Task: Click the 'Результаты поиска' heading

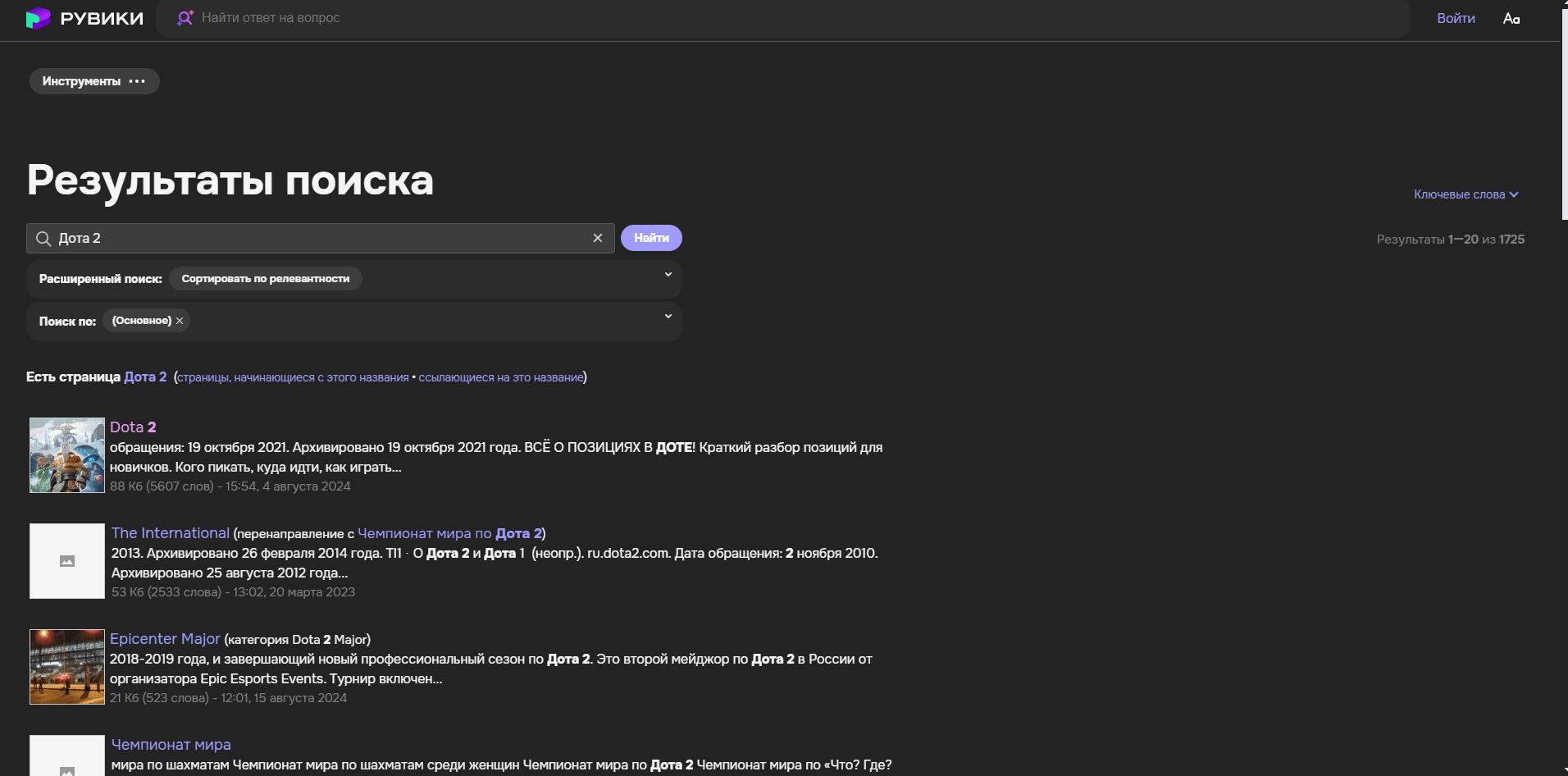Action: 230,180
